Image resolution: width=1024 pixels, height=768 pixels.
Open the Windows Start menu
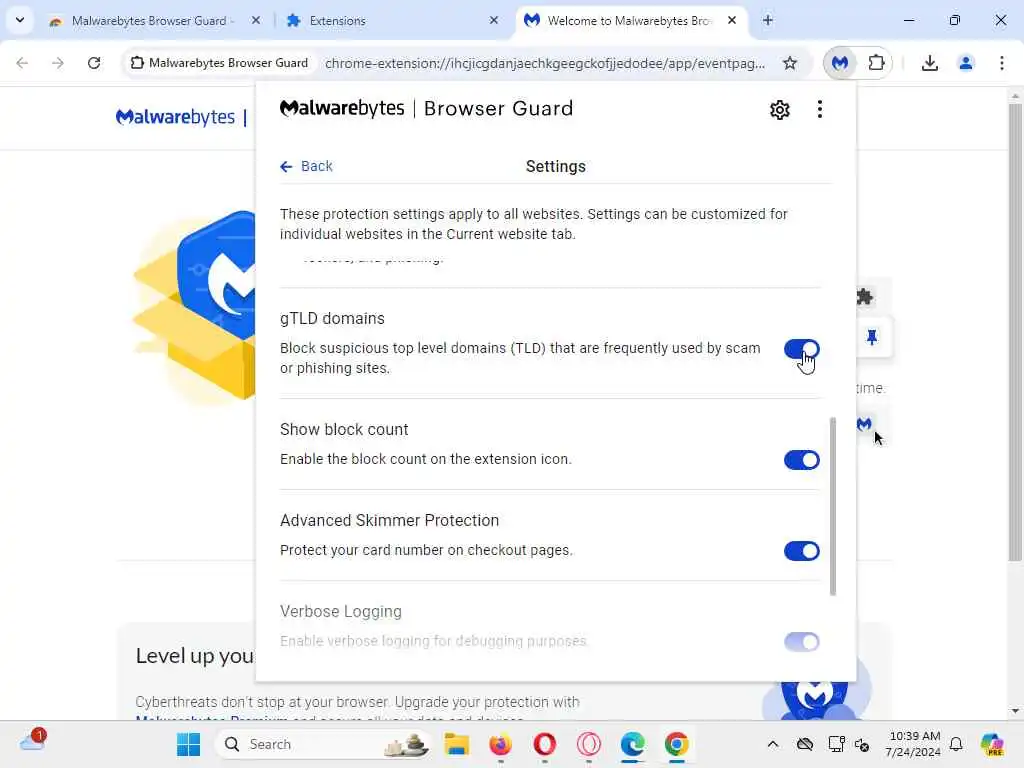point(189,744)
